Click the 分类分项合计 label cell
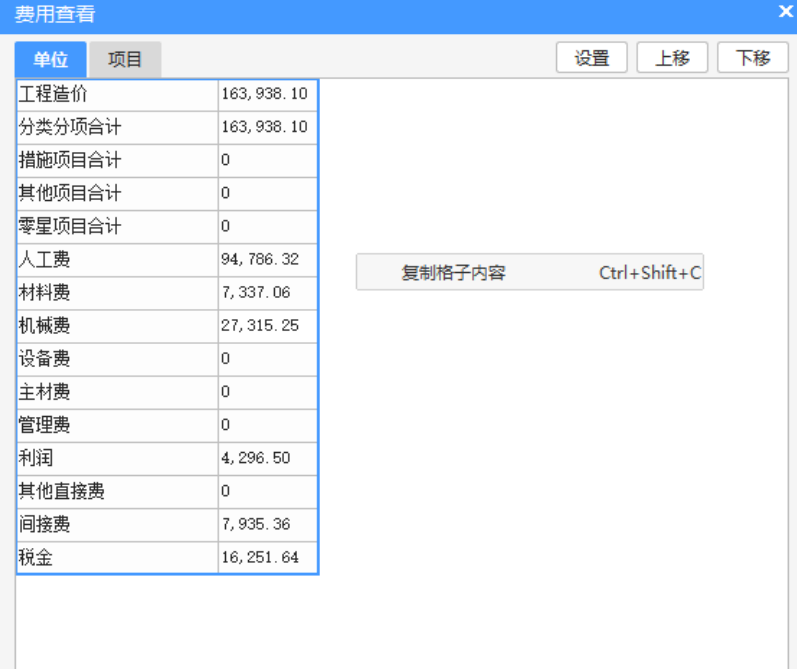 [117, 128]
